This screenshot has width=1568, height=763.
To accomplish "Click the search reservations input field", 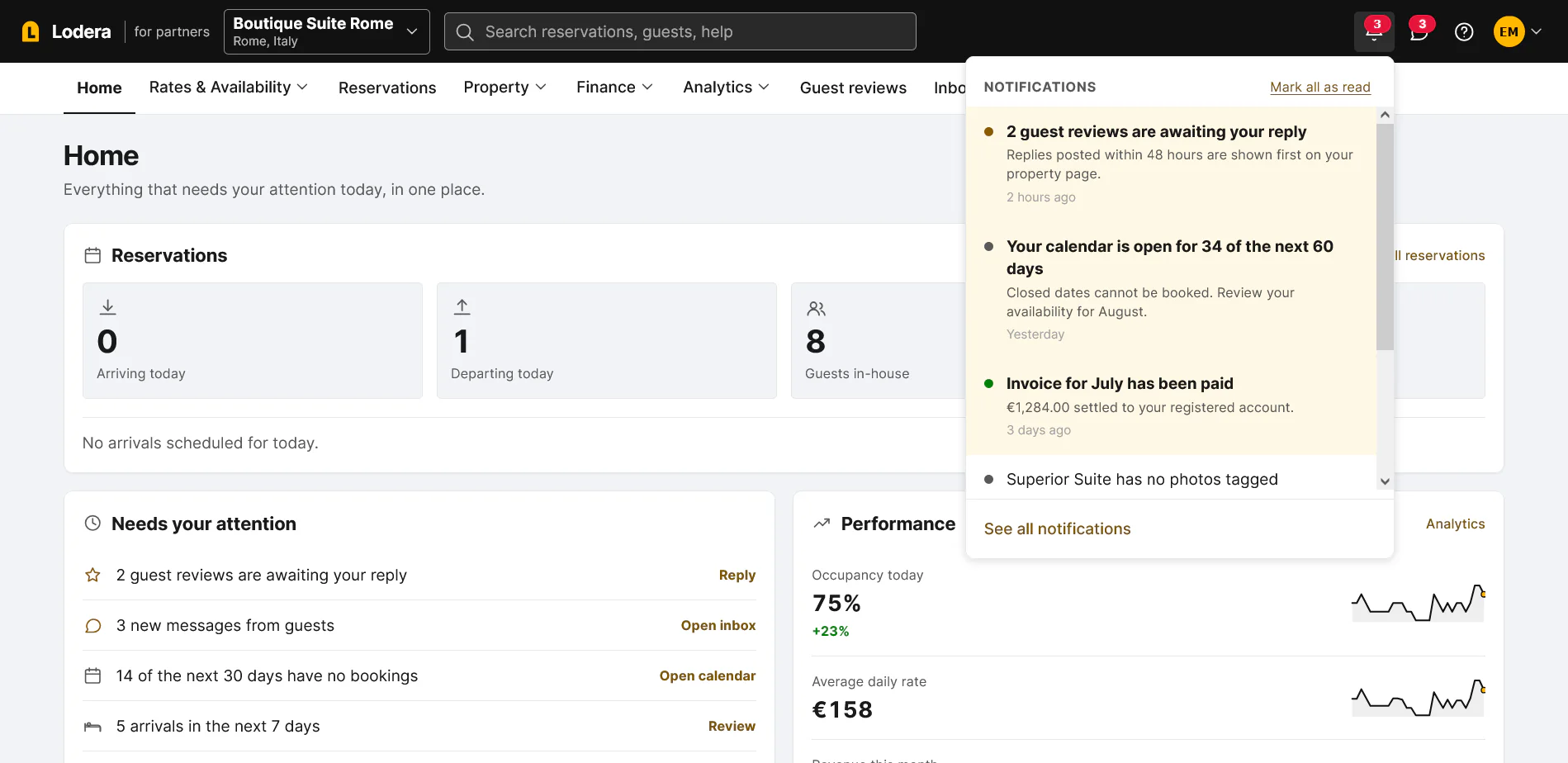I will [680, 32].
